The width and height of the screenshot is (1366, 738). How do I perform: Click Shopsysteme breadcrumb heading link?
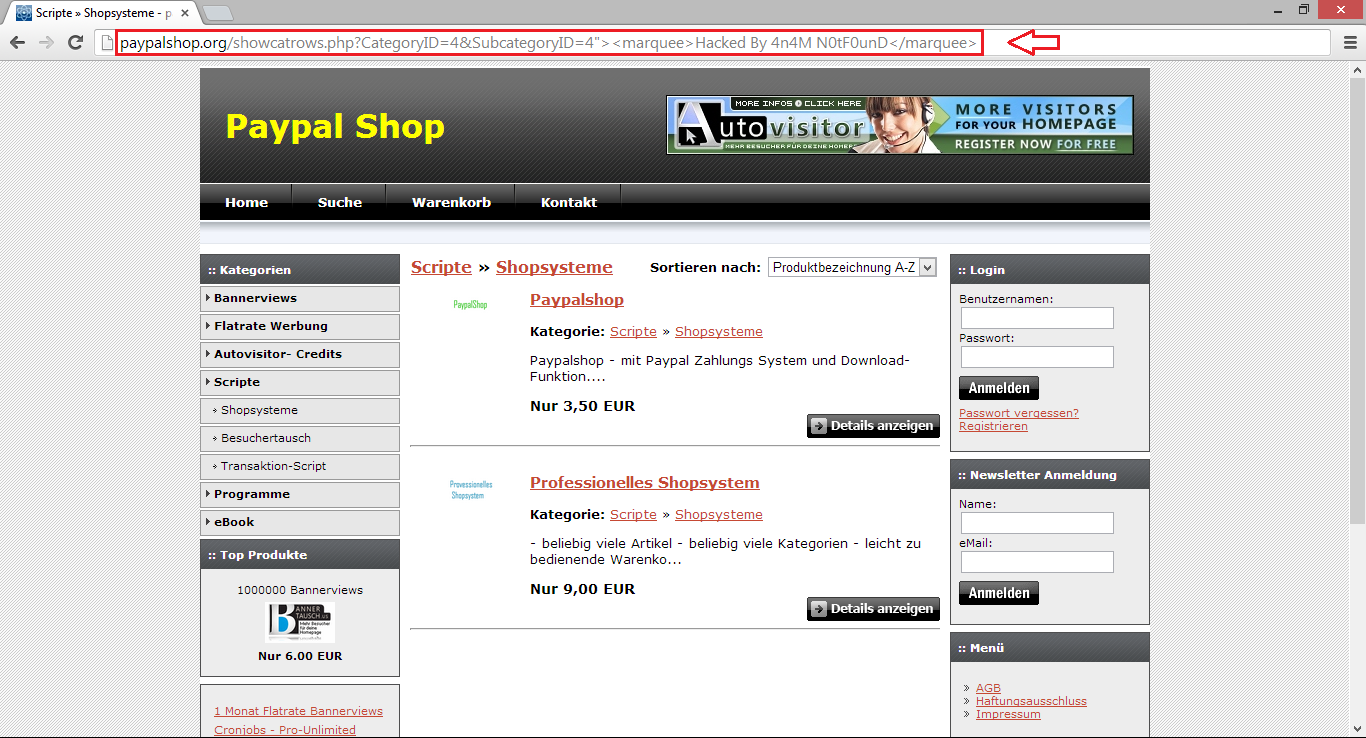[554, 267]
